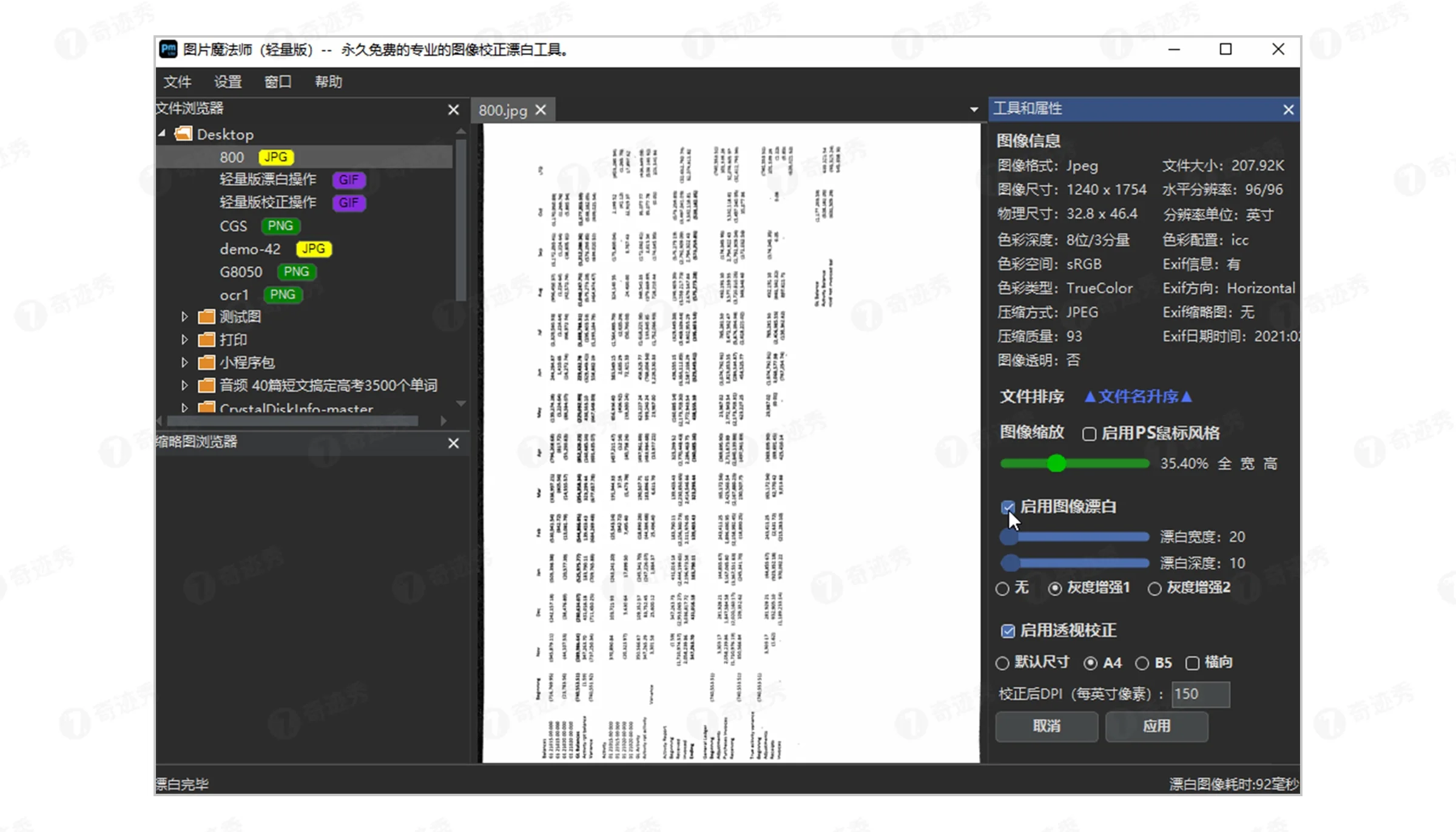Select the 灰度增强2 radio option
This screenshot has width=1456, height=832.
click(x=1154, y=589)
